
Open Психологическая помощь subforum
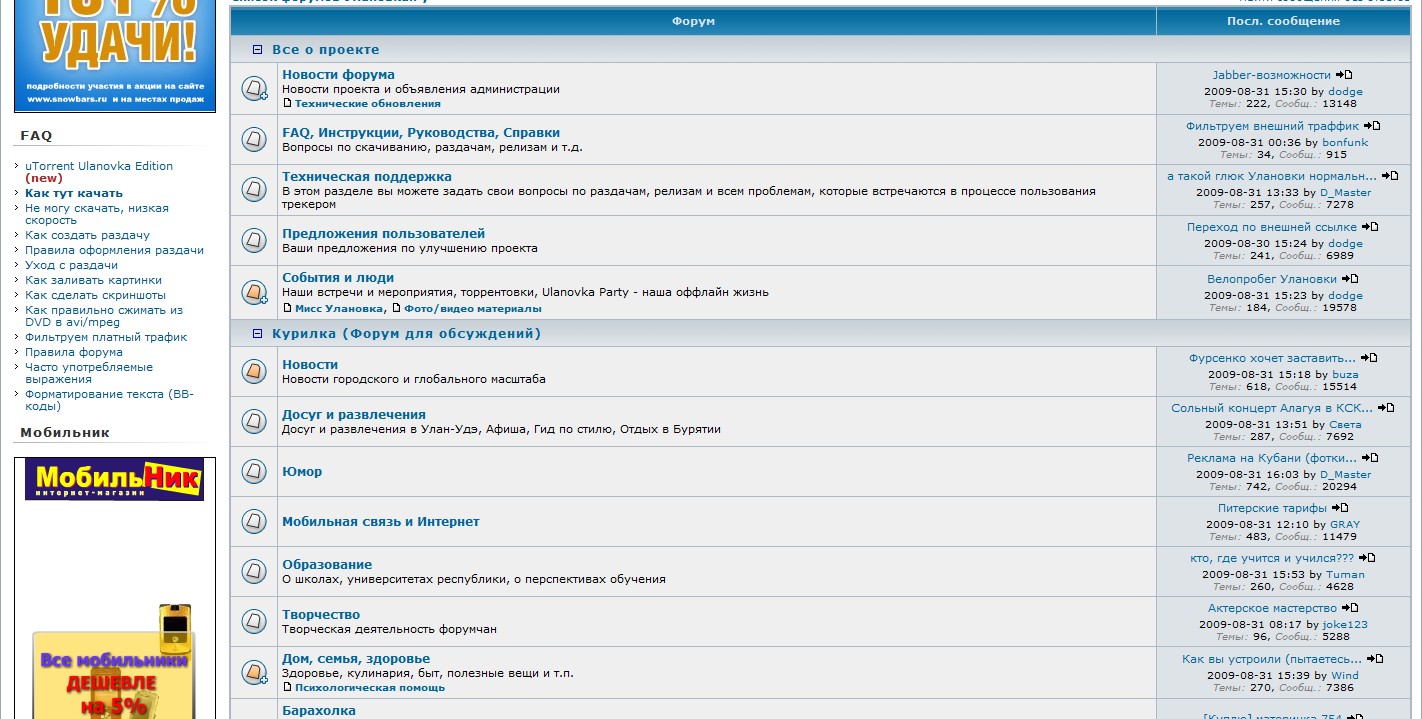pyautogui.click(x=370, y=688)
